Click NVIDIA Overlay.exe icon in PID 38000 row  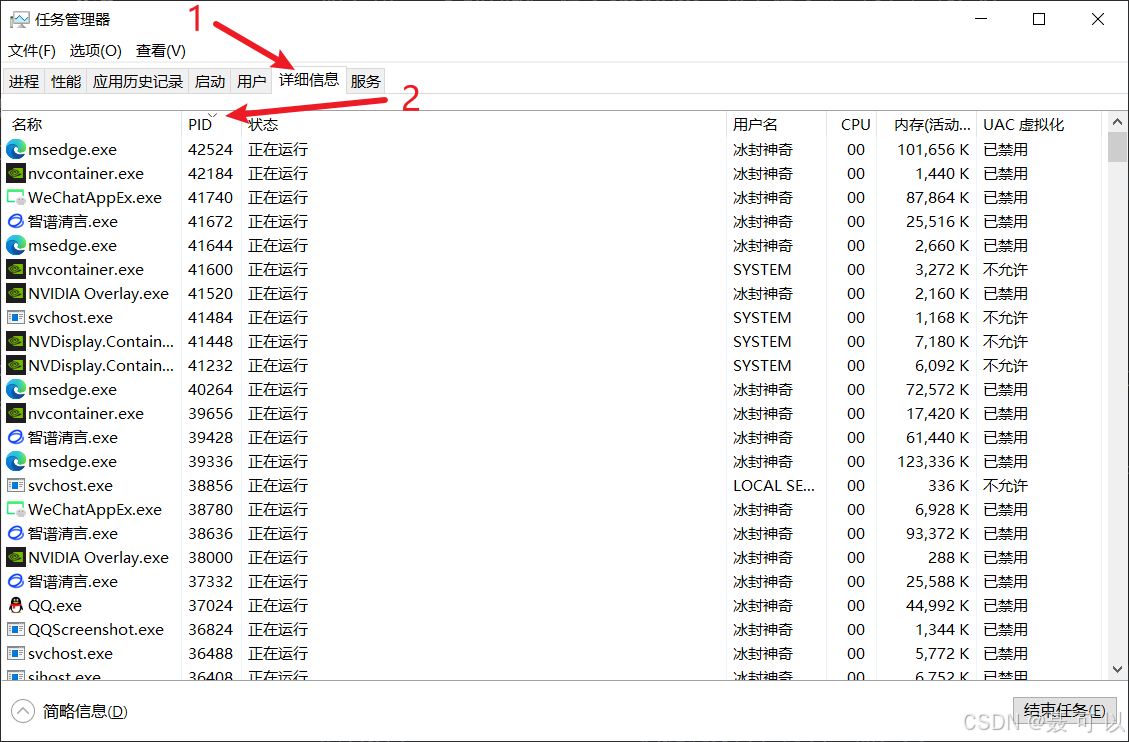click(x=16, y=557)
